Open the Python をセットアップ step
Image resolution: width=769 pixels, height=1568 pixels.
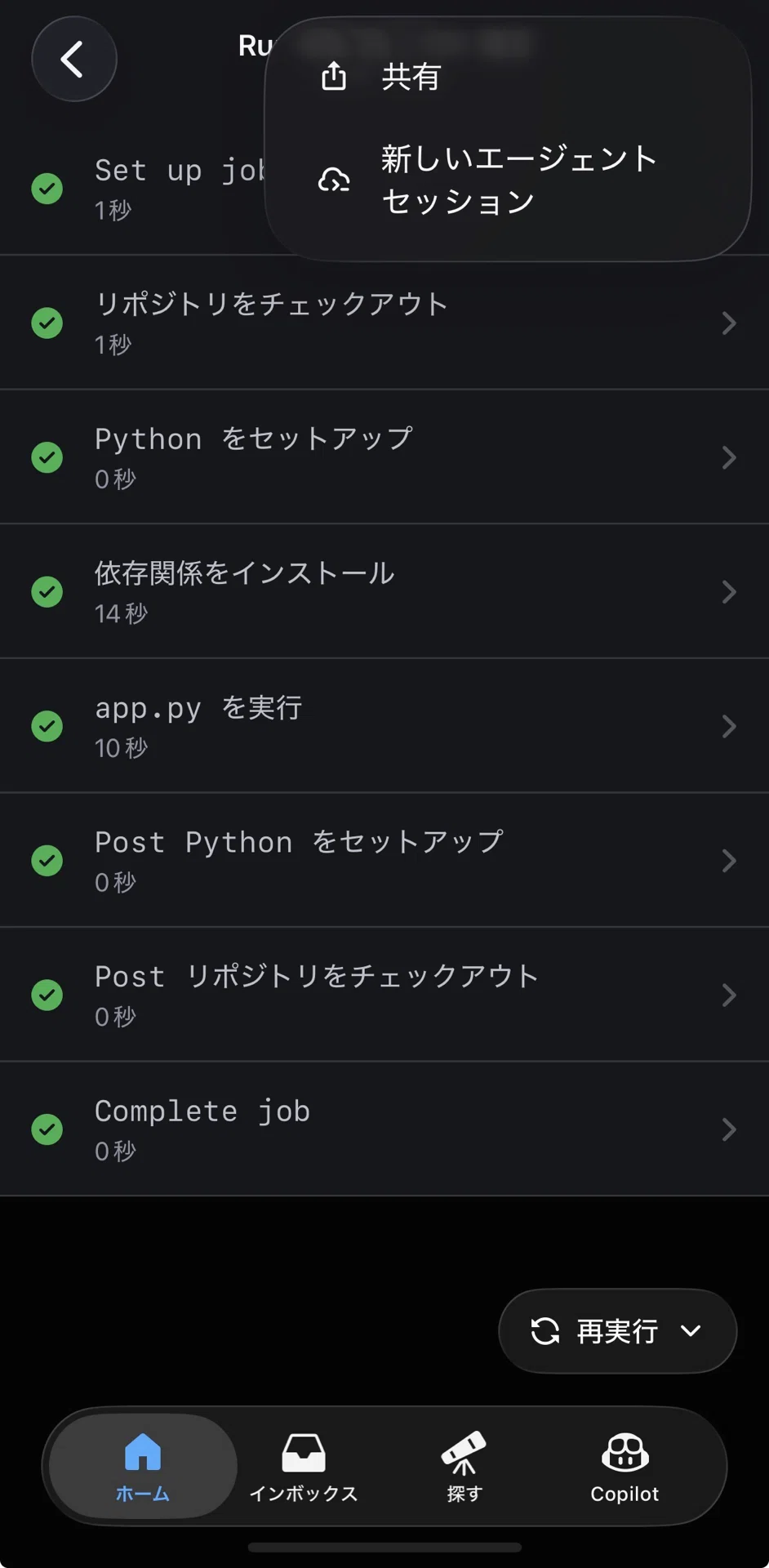(384, 457)
